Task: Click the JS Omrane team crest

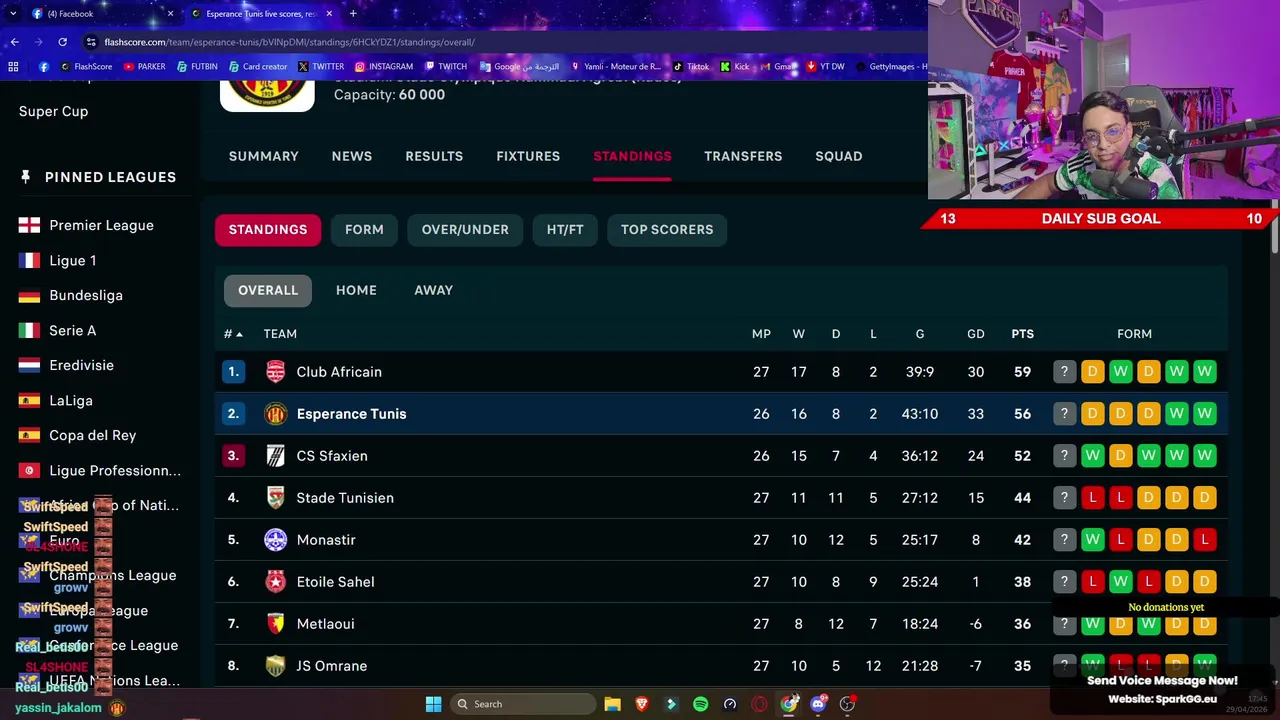Action: (x=275, y=666)
